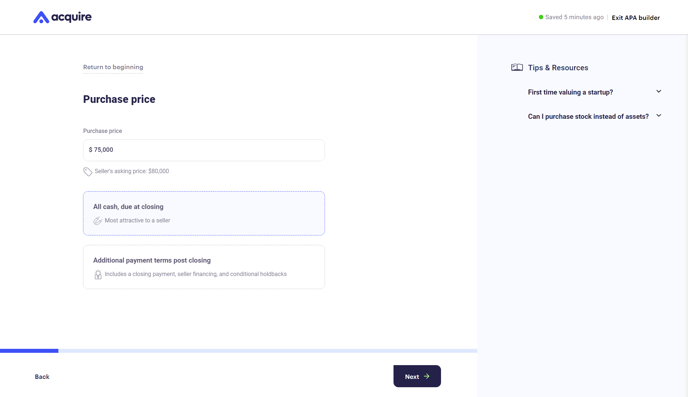Click the price tag icon below the input

pos(88,172)
